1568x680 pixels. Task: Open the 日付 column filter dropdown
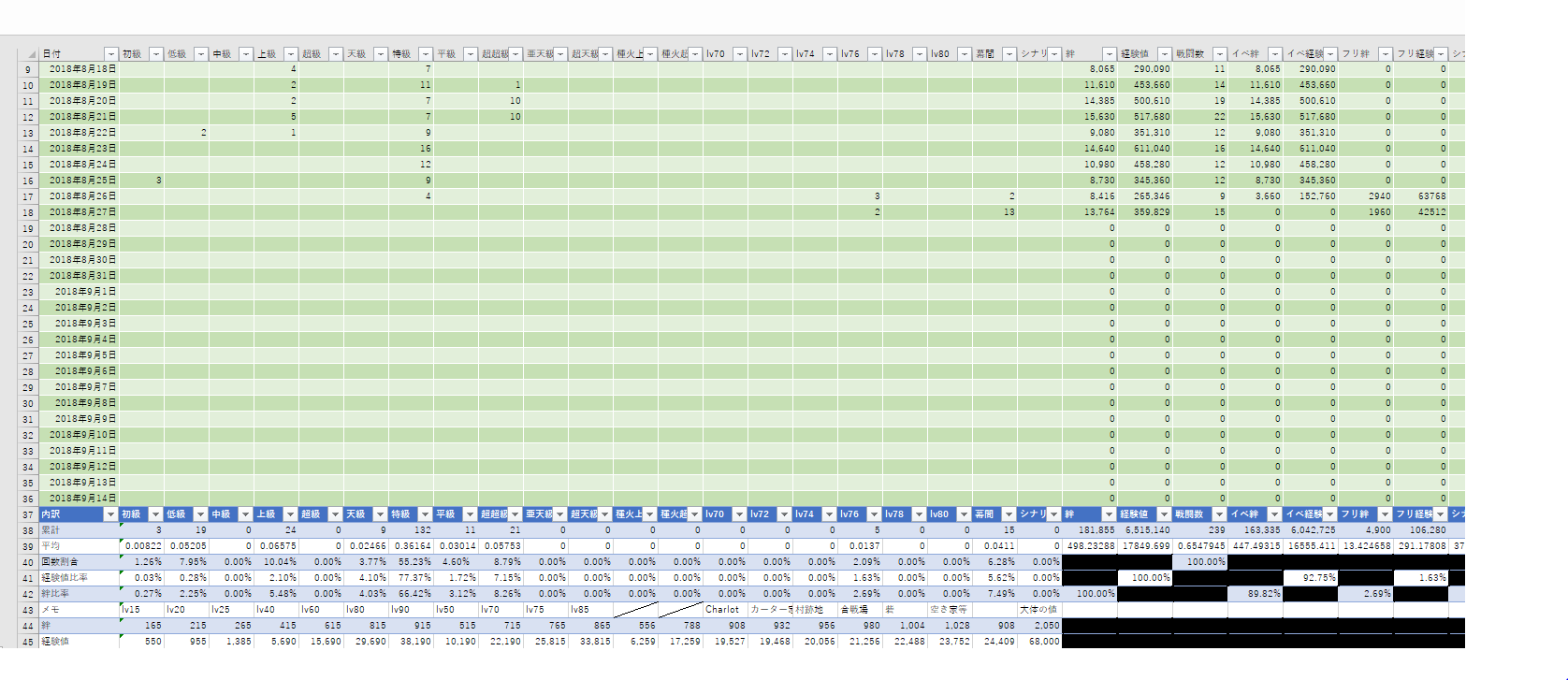pyautogui.click(x=111, y=54)
